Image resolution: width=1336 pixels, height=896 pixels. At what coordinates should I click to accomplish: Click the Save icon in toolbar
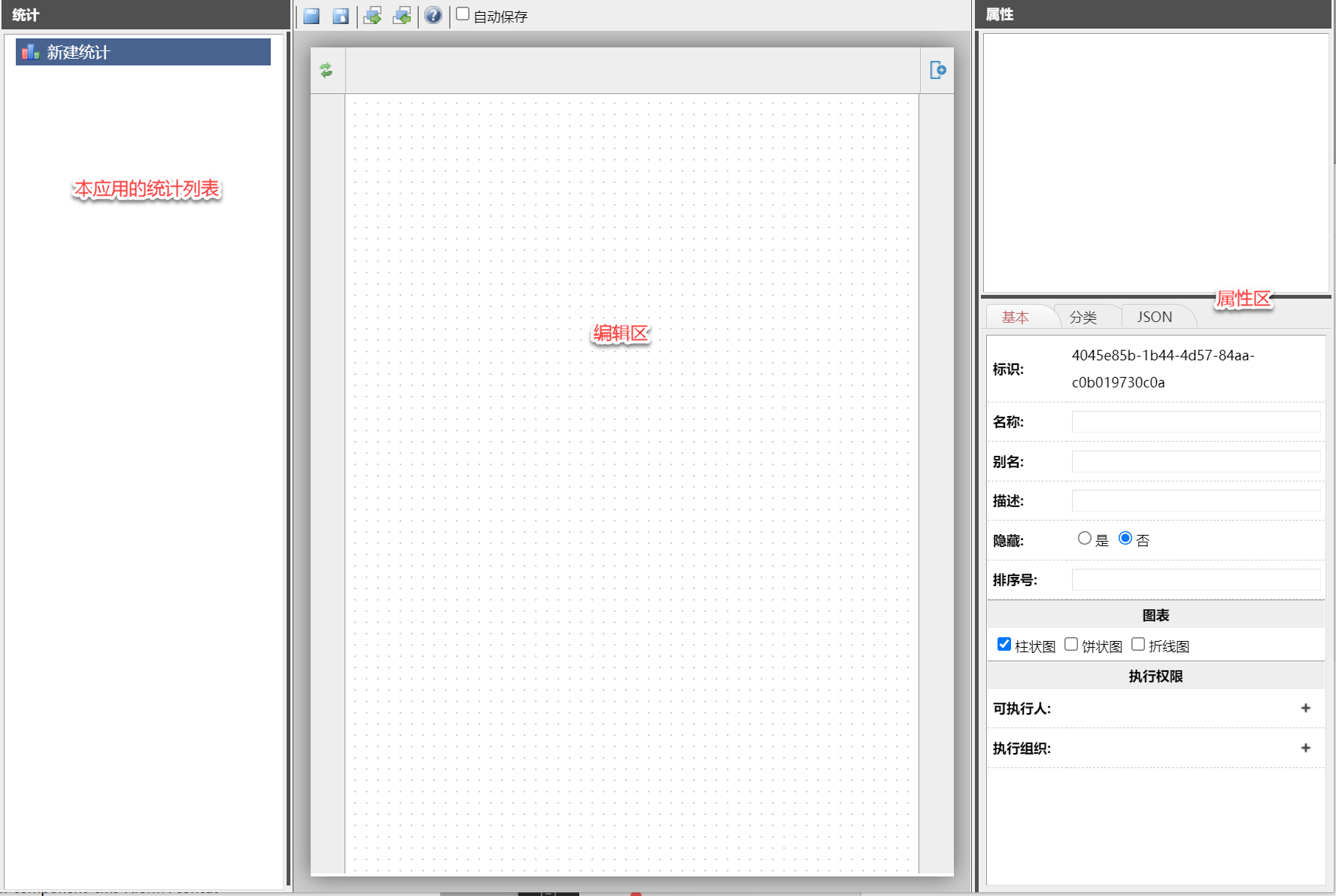(x=311, y=16)
